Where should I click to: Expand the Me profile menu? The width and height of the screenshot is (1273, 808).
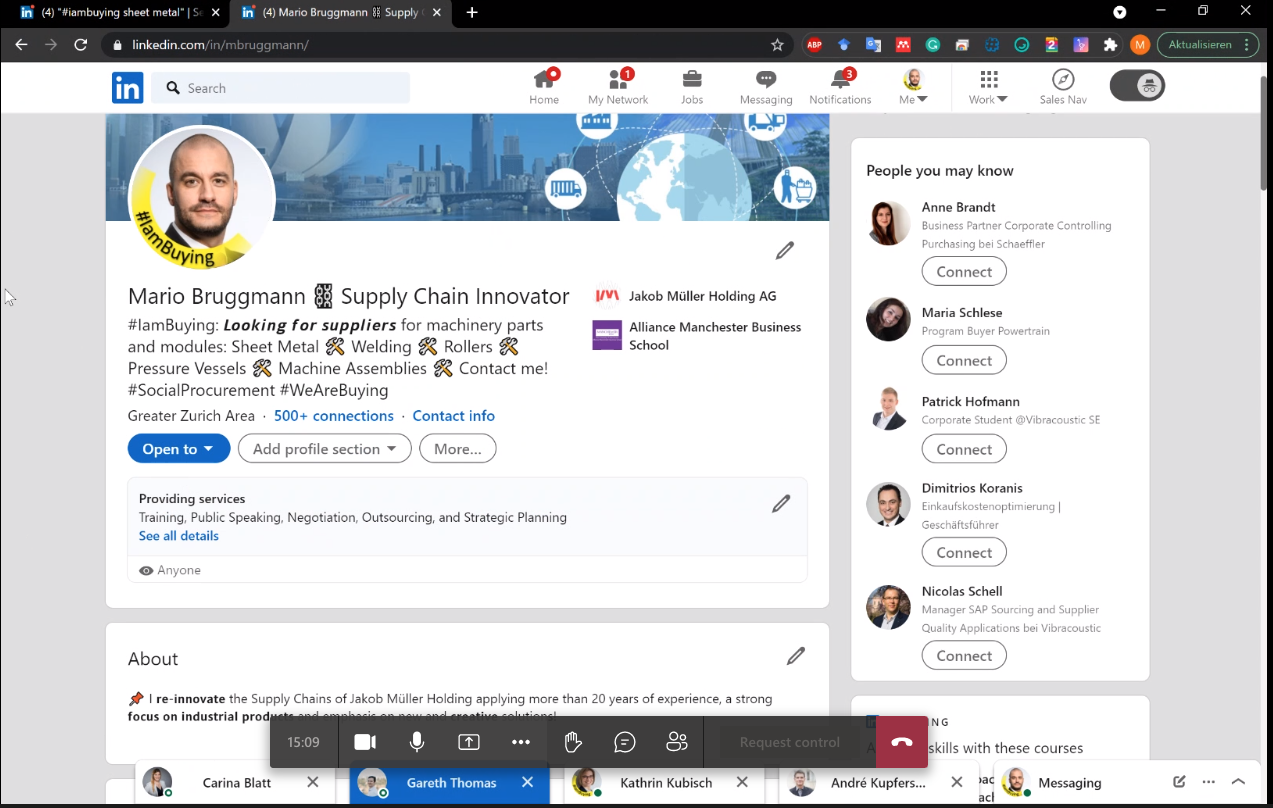coord(913,87)
